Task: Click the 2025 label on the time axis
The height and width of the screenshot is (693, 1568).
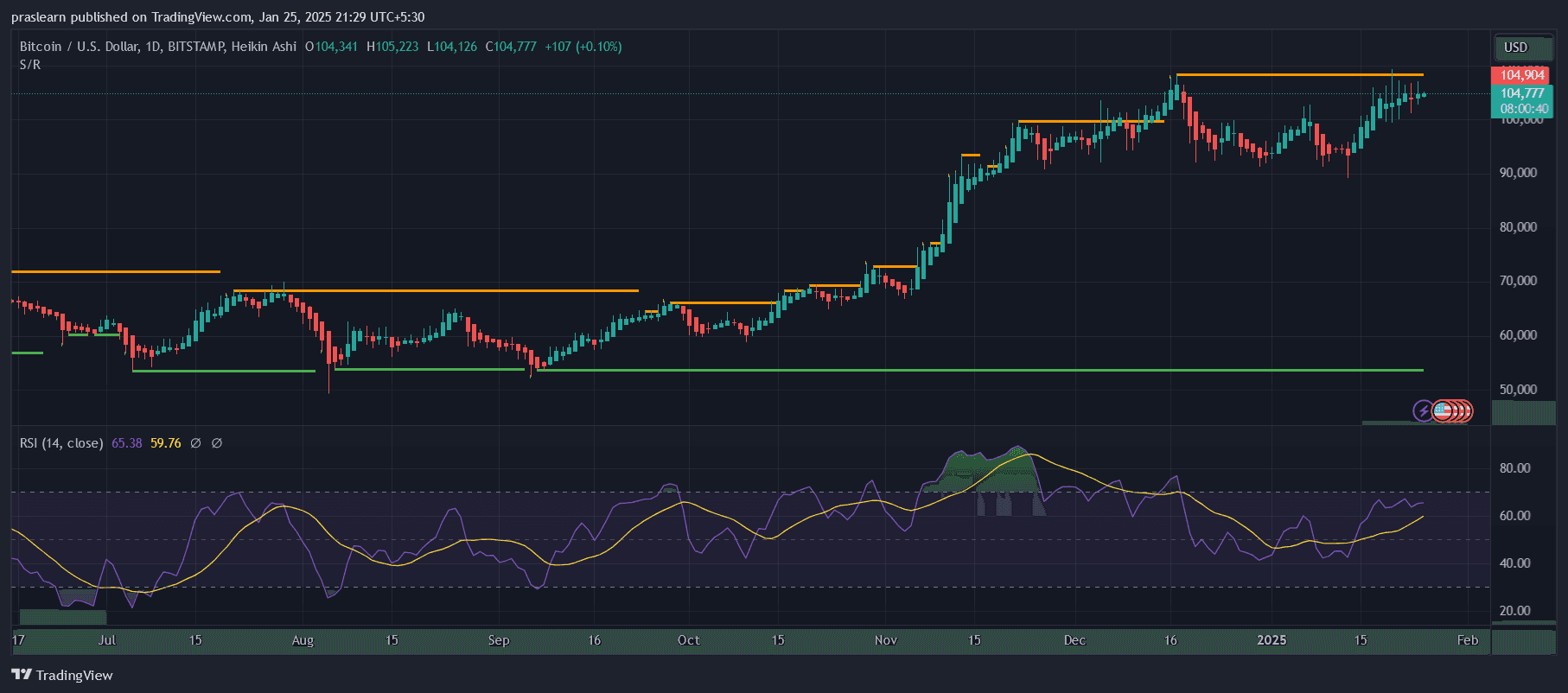Action: [1272, 640]
